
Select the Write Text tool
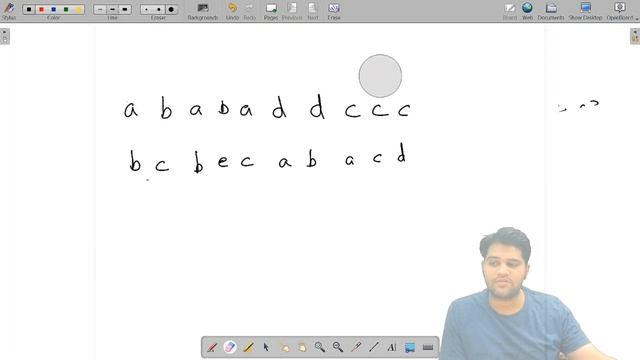click(392, 347)
